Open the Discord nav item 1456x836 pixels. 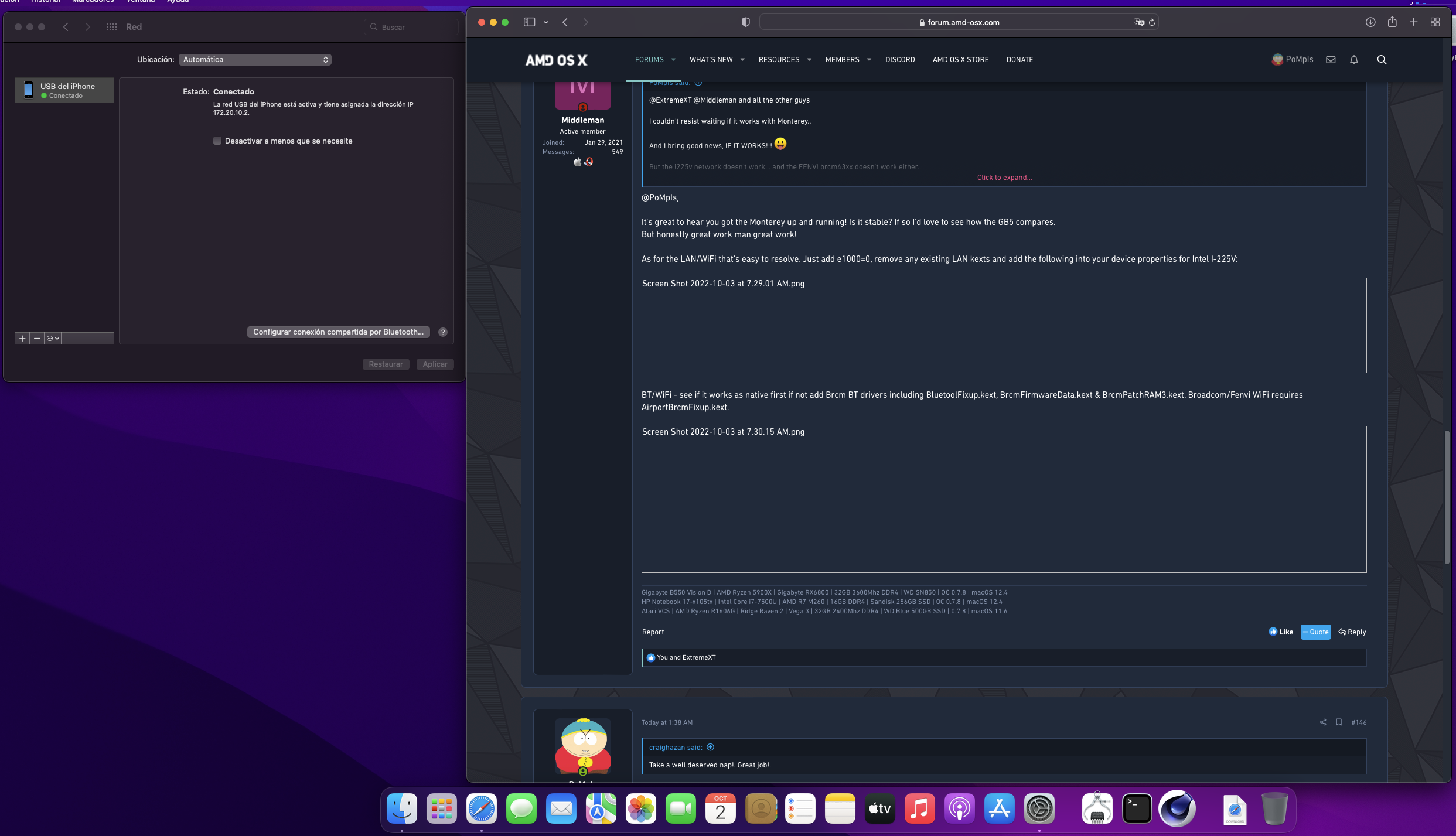(x=899, y=60)
